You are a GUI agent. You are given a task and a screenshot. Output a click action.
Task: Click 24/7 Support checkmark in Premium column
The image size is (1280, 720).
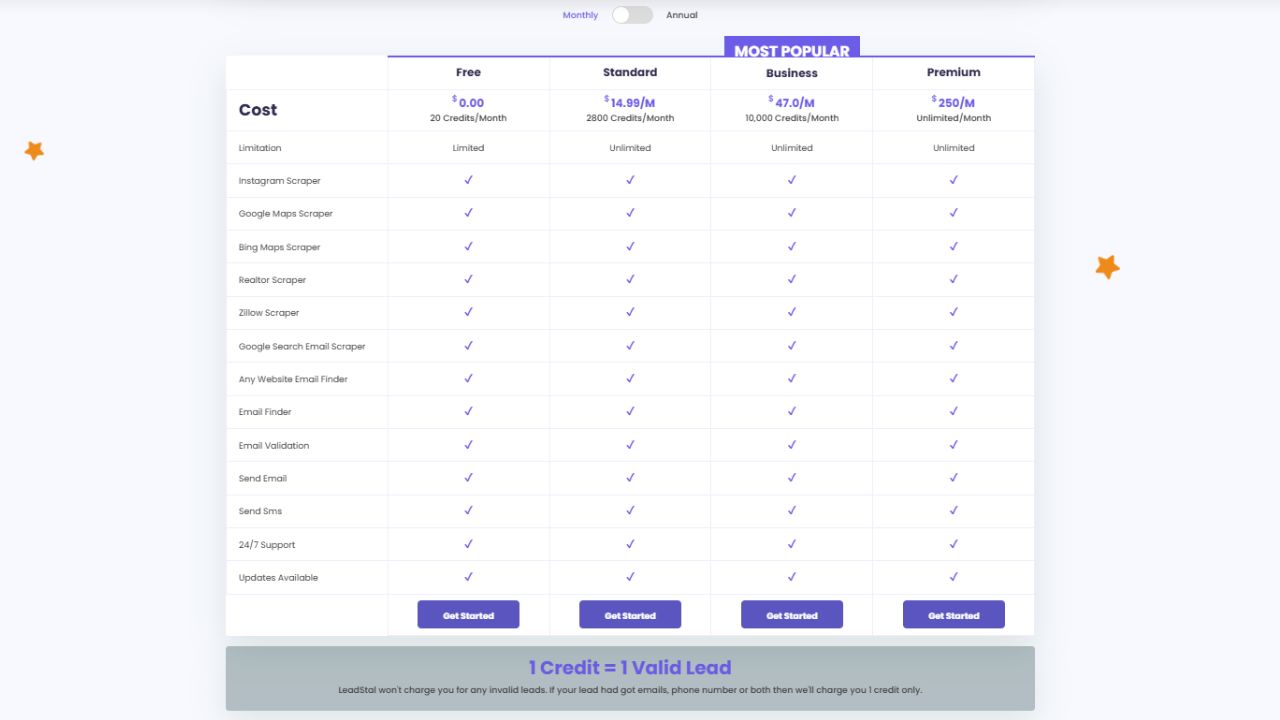click(953, 544)
